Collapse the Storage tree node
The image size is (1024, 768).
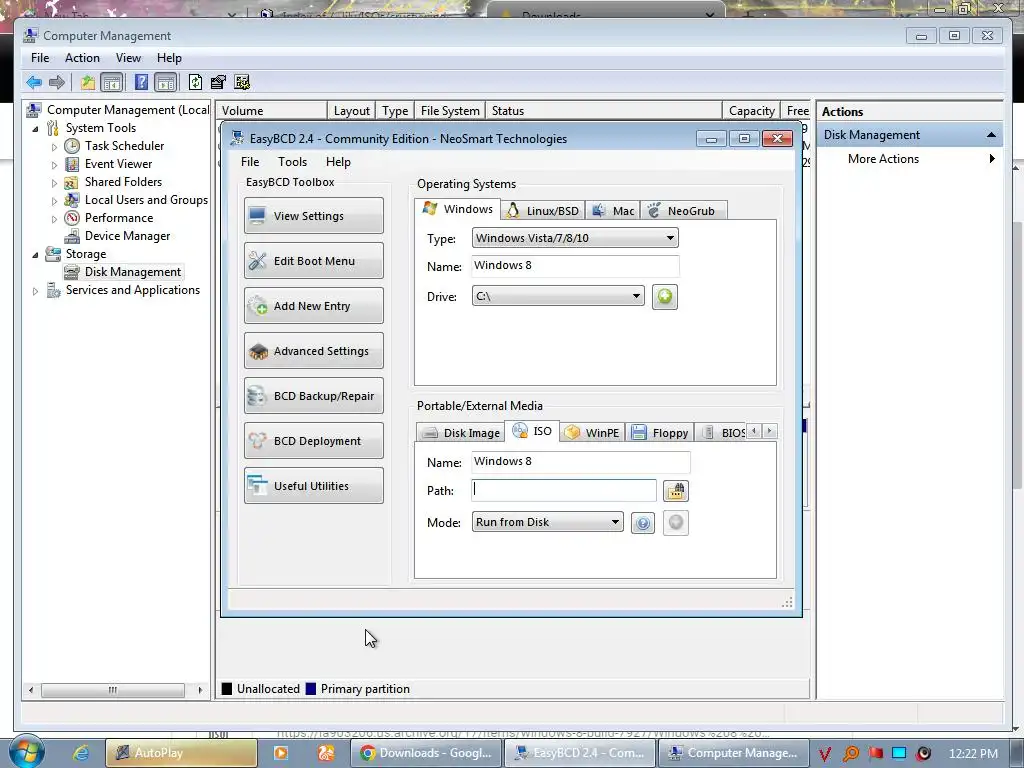click(x=35, y=255)
